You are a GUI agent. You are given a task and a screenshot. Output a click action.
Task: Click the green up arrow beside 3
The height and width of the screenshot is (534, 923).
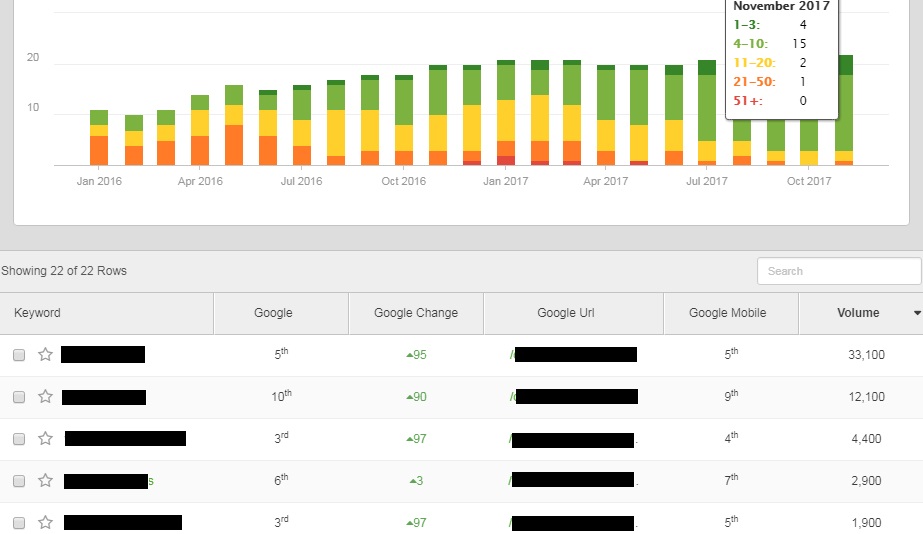click(x=413, y=481)
